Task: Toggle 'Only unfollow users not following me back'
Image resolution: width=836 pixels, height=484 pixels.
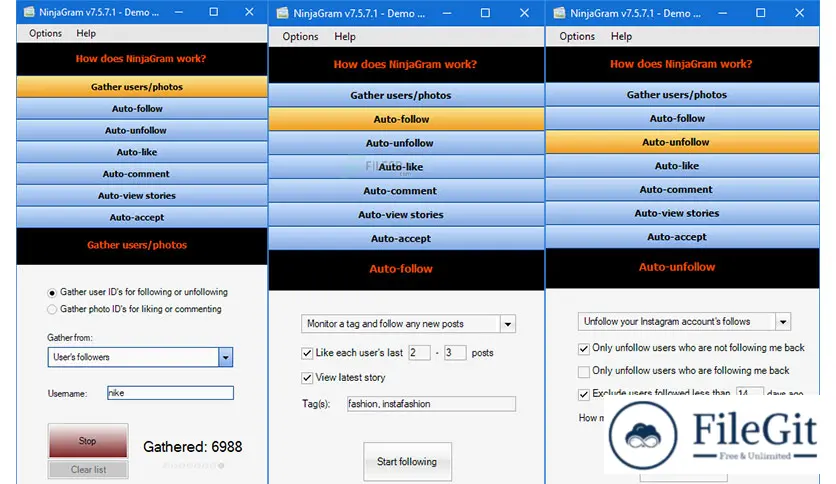Action: point(584,349)
